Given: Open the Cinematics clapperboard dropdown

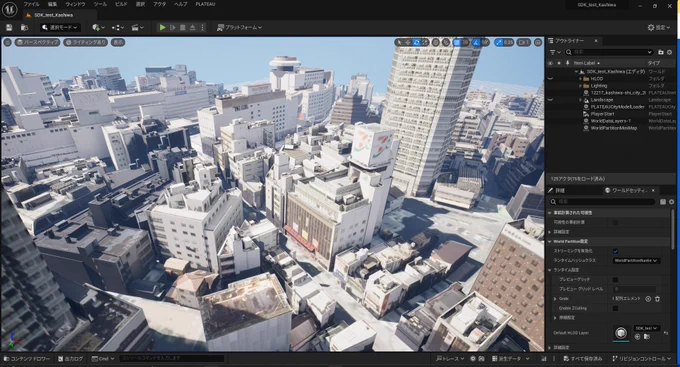Looking at the screenshot, I should [x=137, y=27].
